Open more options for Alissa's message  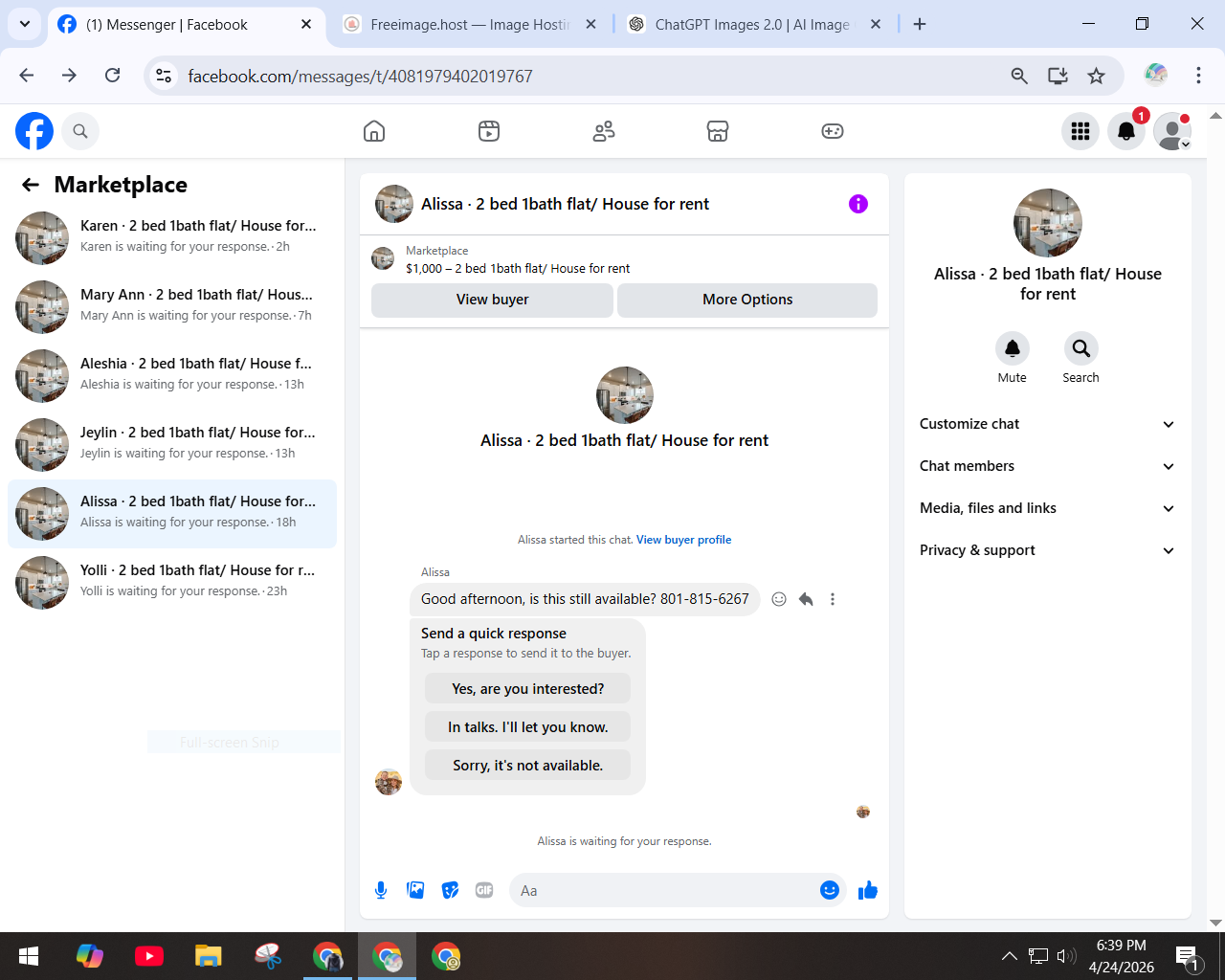(833, 599)
